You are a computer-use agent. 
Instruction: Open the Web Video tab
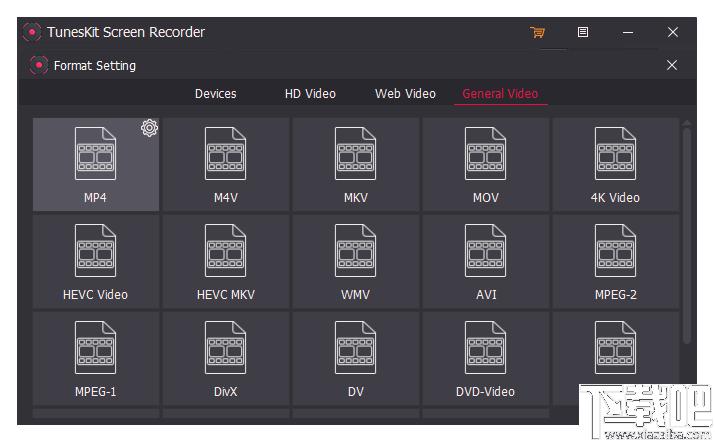(x=405, y=94)
